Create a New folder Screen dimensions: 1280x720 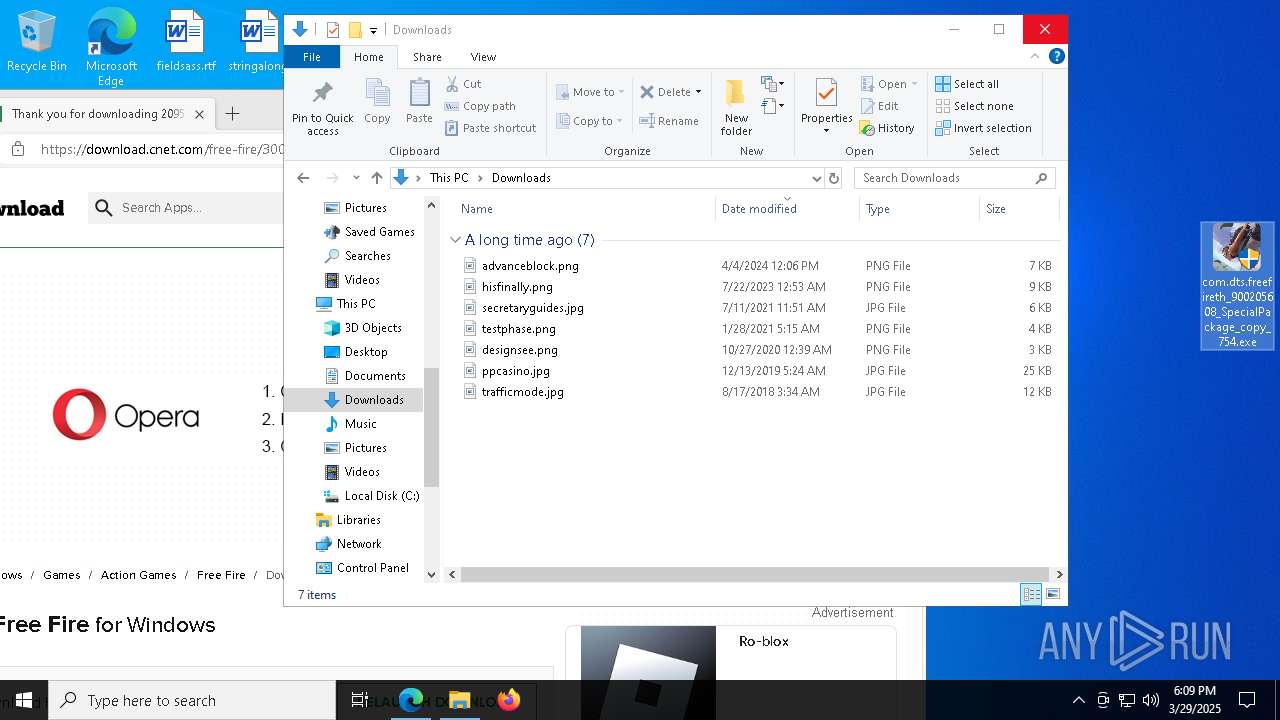736,108
